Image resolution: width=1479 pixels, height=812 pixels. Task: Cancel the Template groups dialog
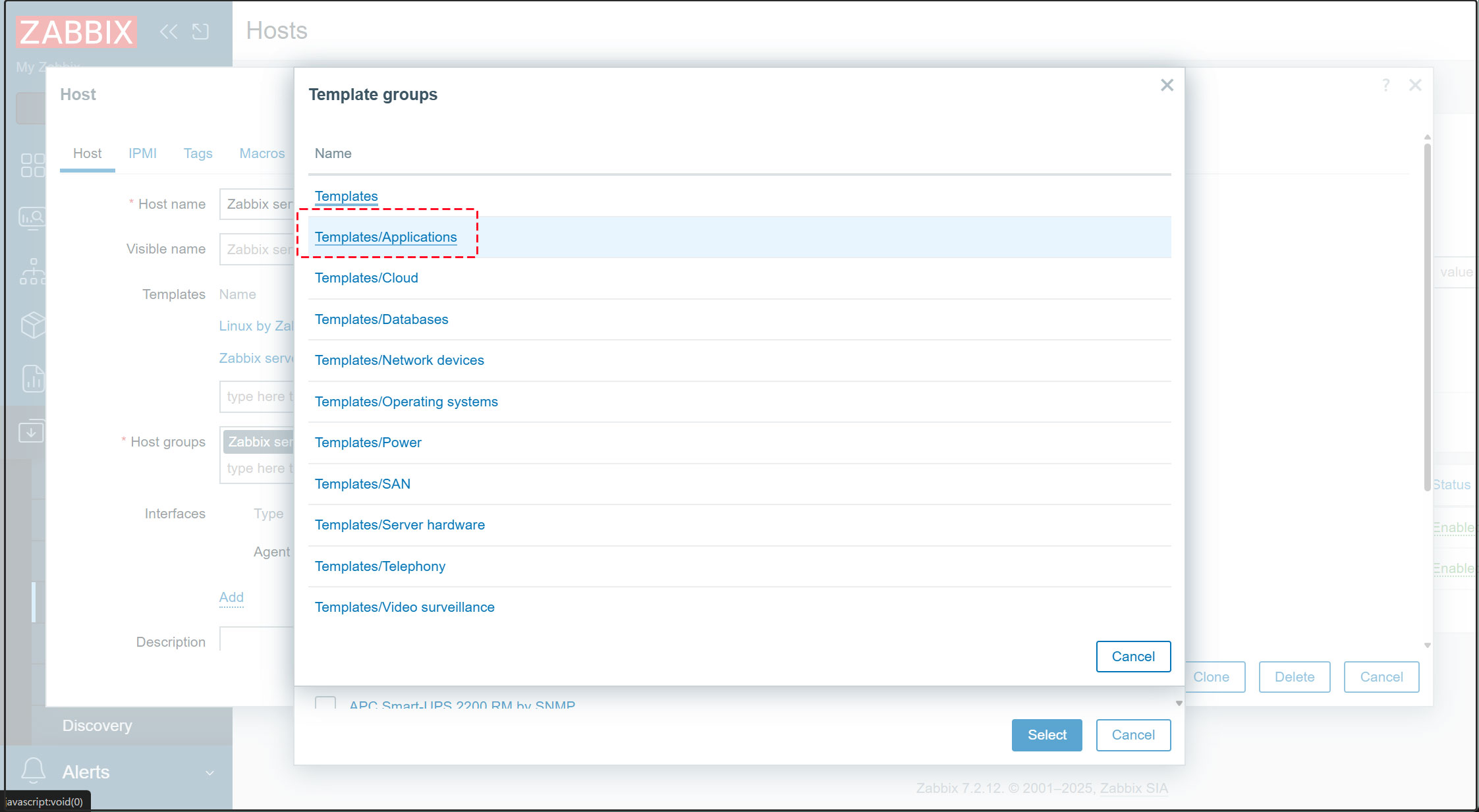[1132, 657]
